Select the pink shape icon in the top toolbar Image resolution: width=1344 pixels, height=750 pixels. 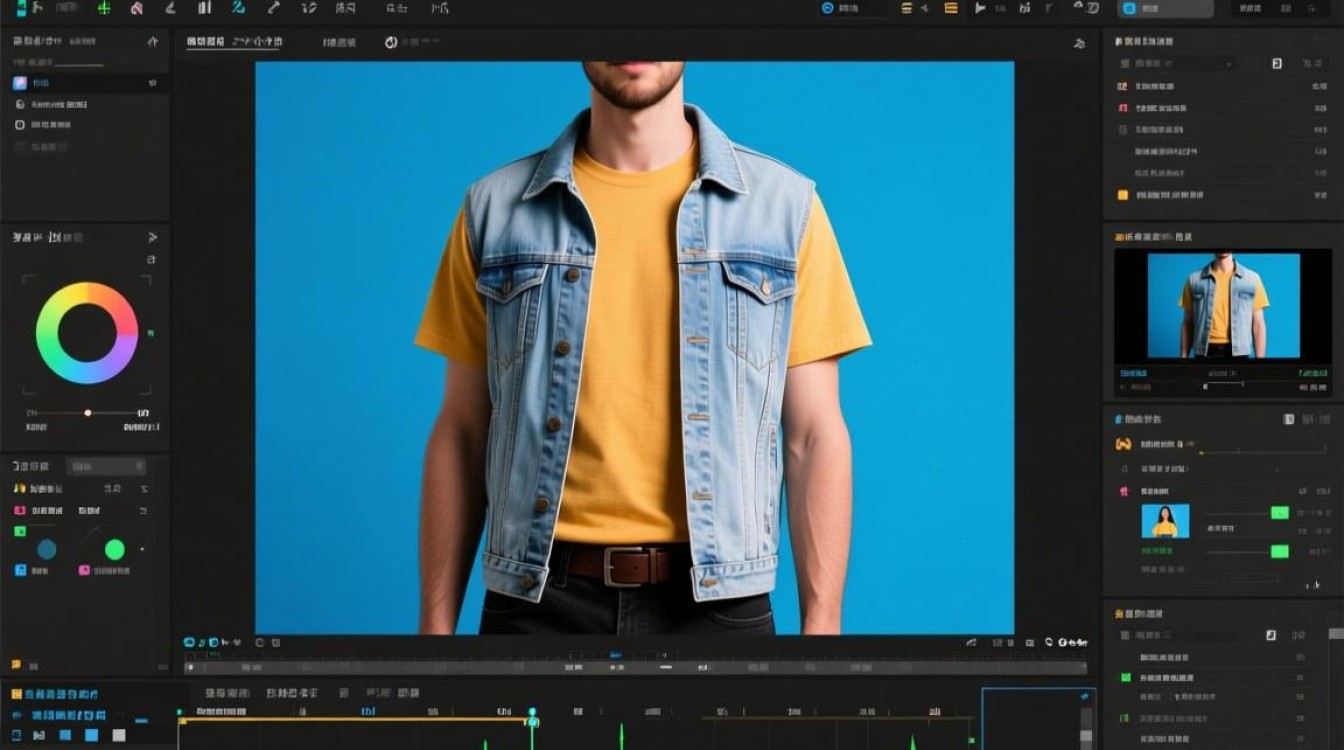[x=136, y=8]
